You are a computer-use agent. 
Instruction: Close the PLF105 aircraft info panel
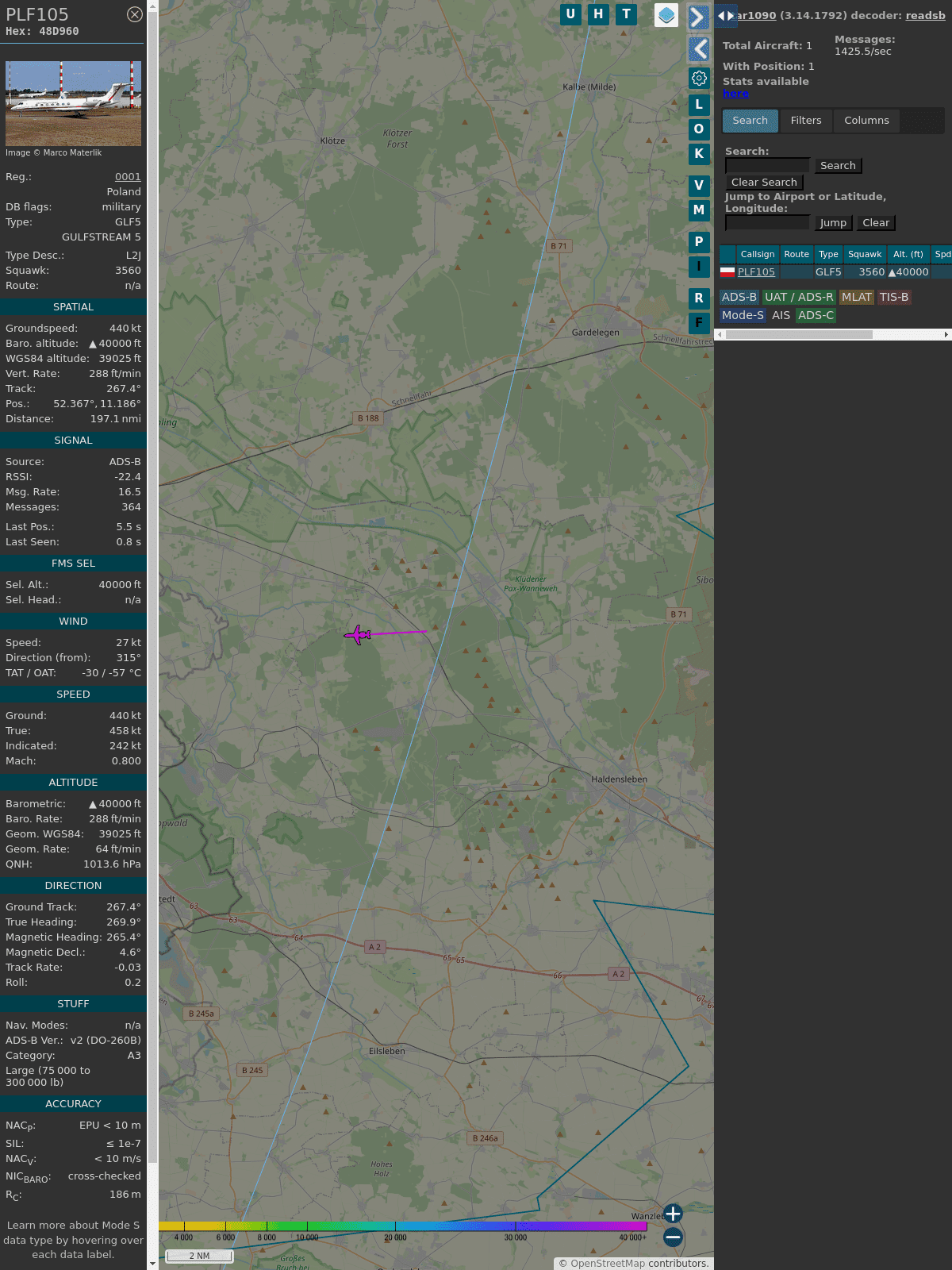click(x=135, y=14)
